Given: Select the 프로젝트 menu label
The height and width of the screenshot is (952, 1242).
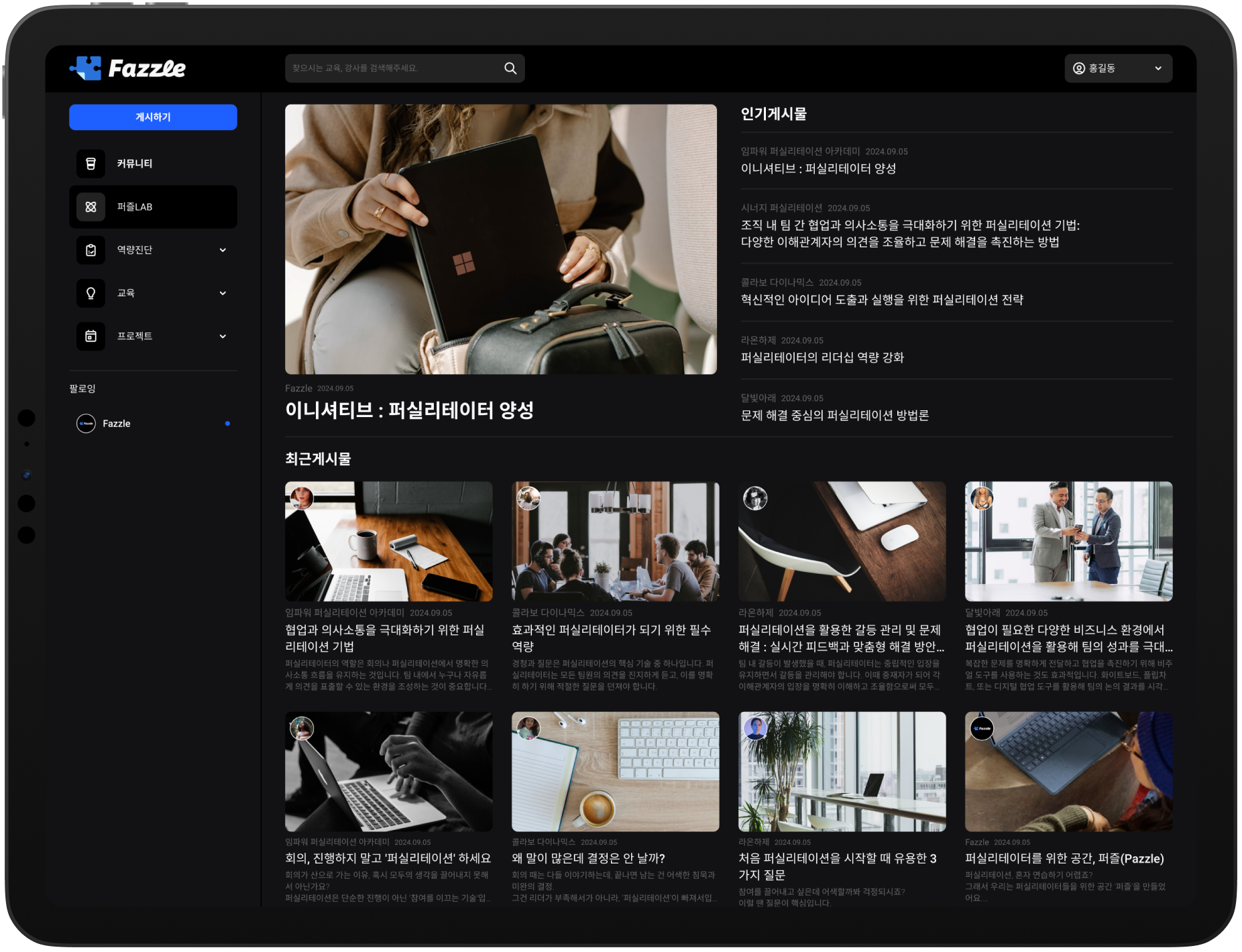Looking at the screenshot, I should (x=135, y=336).
